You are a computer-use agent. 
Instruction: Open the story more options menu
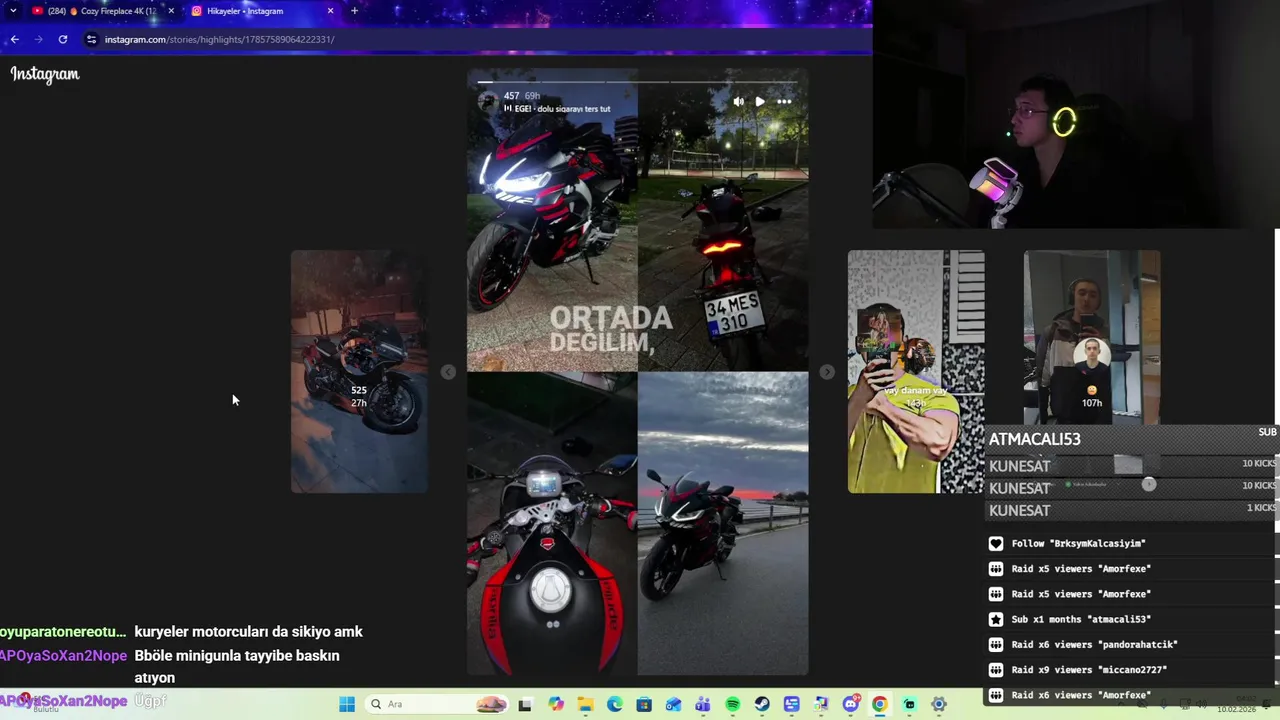[784, 101]
